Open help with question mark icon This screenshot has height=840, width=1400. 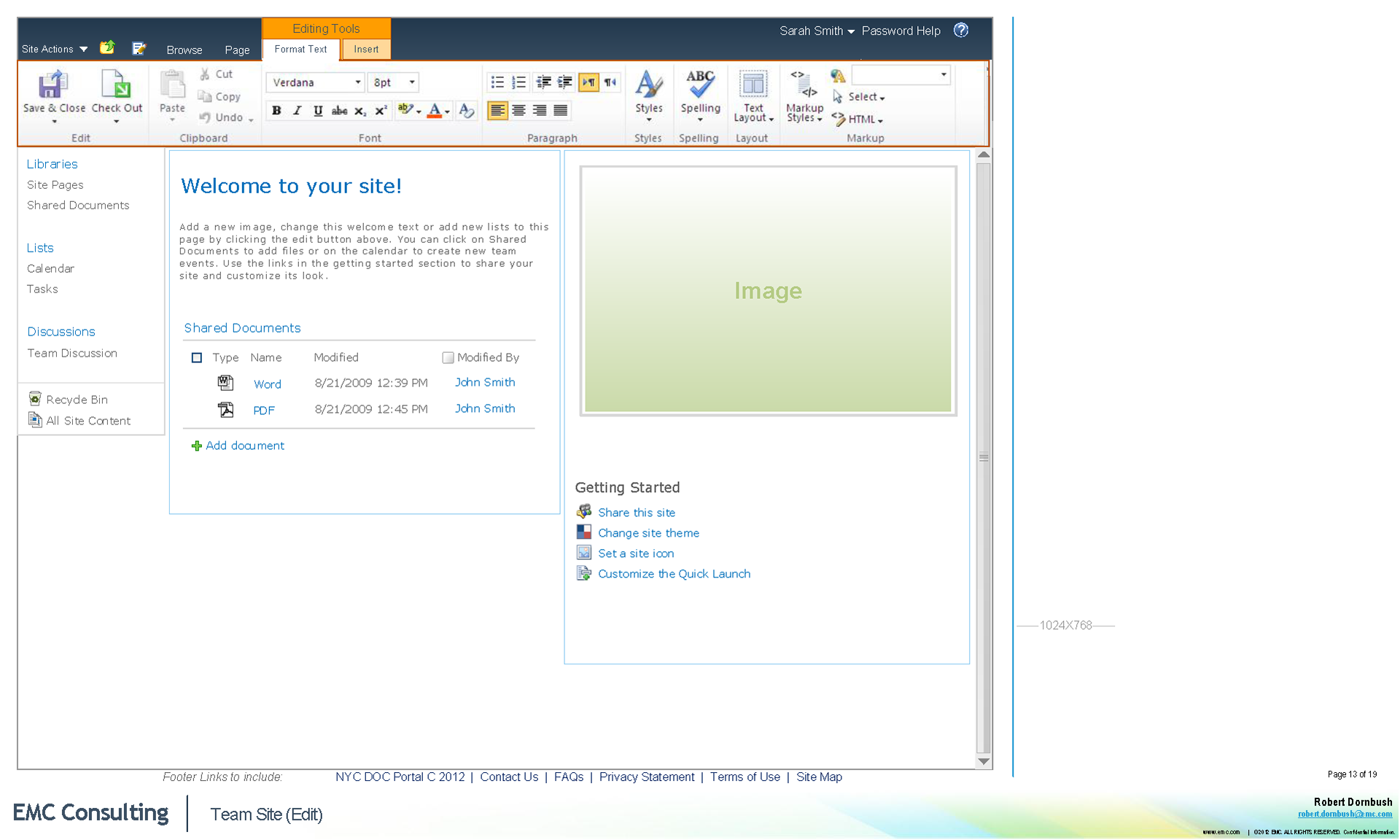click(x=961, y=30)
